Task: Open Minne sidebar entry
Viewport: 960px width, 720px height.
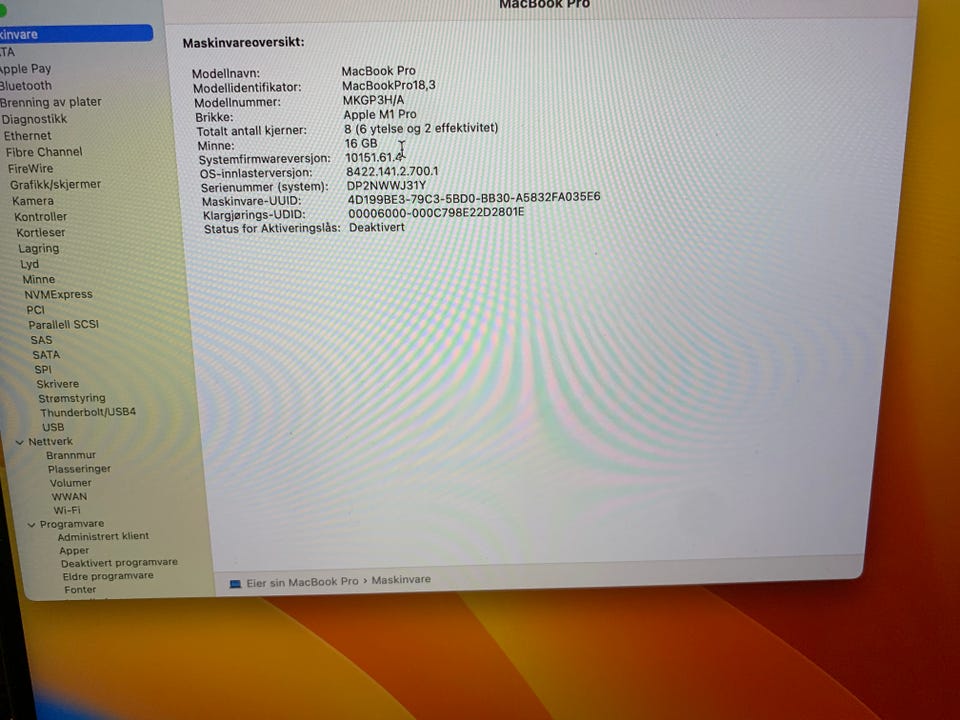Action: [x=39, y=279]
